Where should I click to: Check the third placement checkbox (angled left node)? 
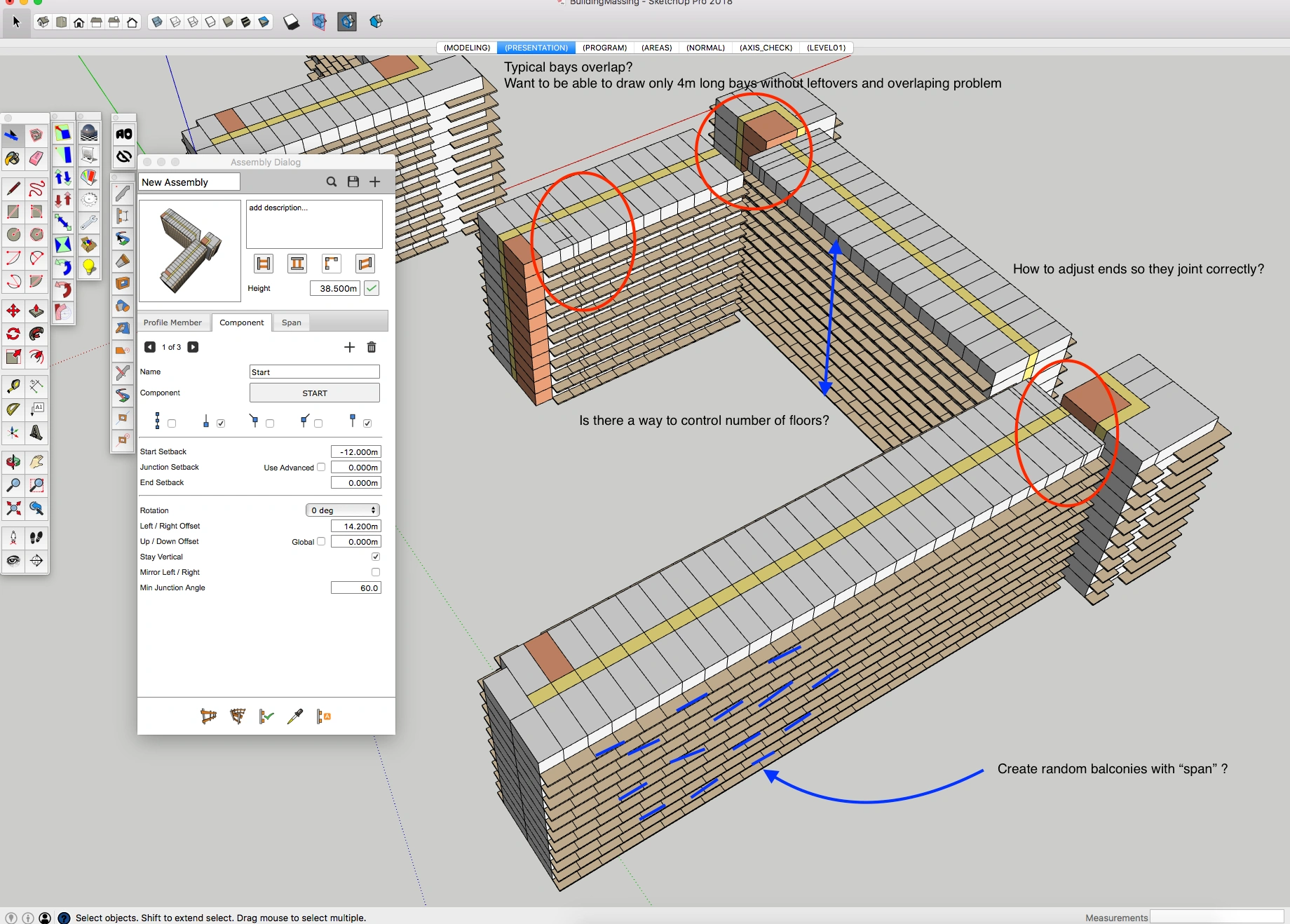[x=270, y=423]
